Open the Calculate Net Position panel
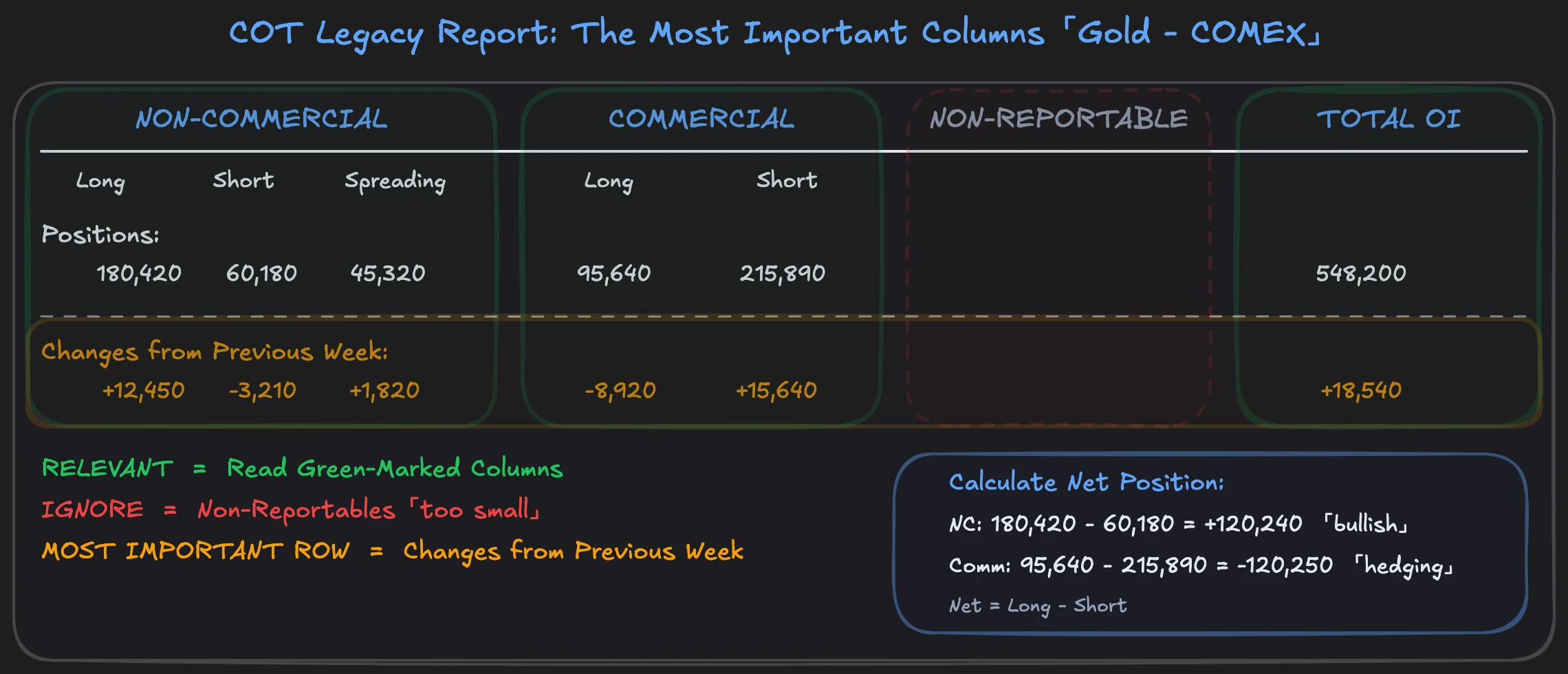 pyautogui.click(x=1085, y=482)
